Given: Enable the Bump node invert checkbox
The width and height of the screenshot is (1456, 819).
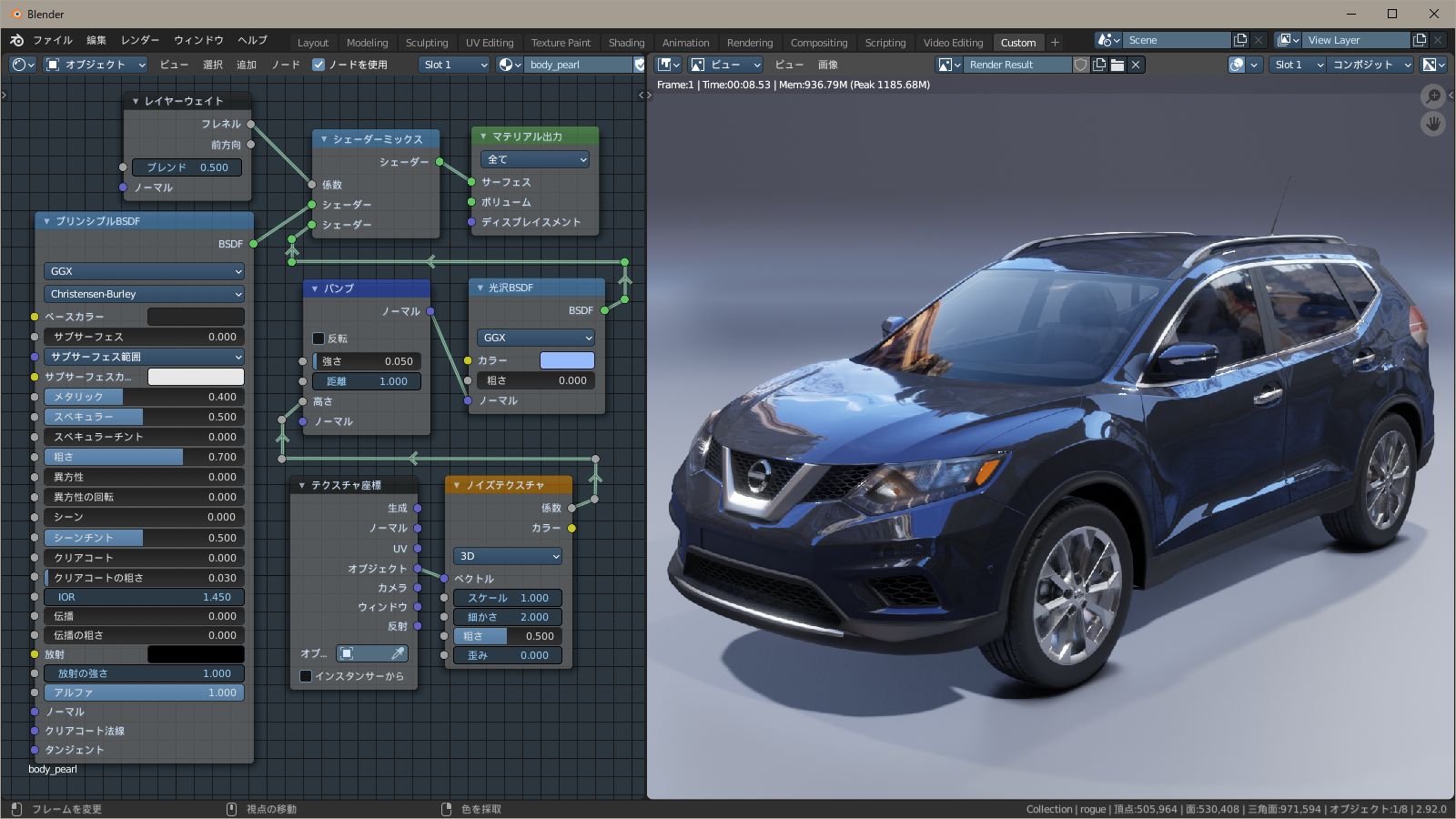Looking at the screenshot, I should point(318,339).
